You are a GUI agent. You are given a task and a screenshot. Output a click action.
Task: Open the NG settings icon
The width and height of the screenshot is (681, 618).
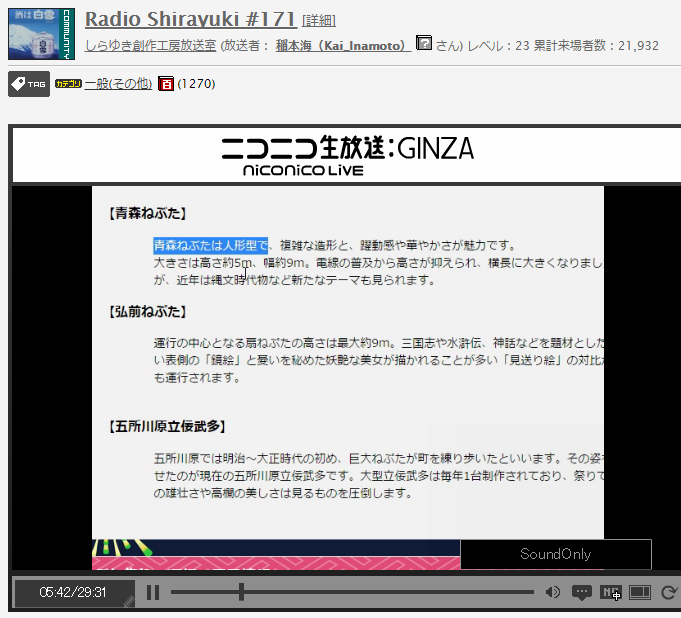[610, 592]
